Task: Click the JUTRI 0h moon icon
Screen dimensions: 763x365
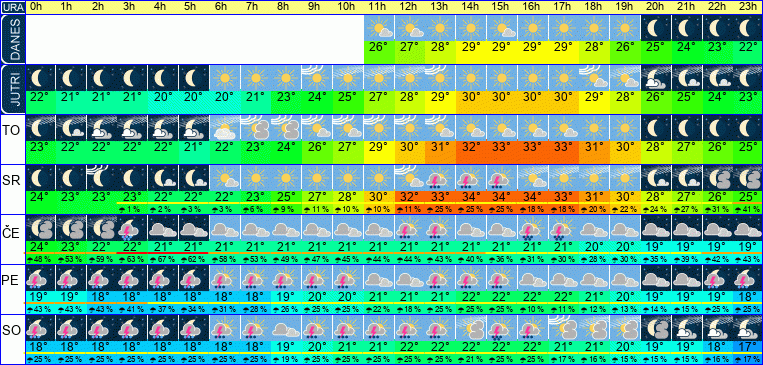Action: 41,78
